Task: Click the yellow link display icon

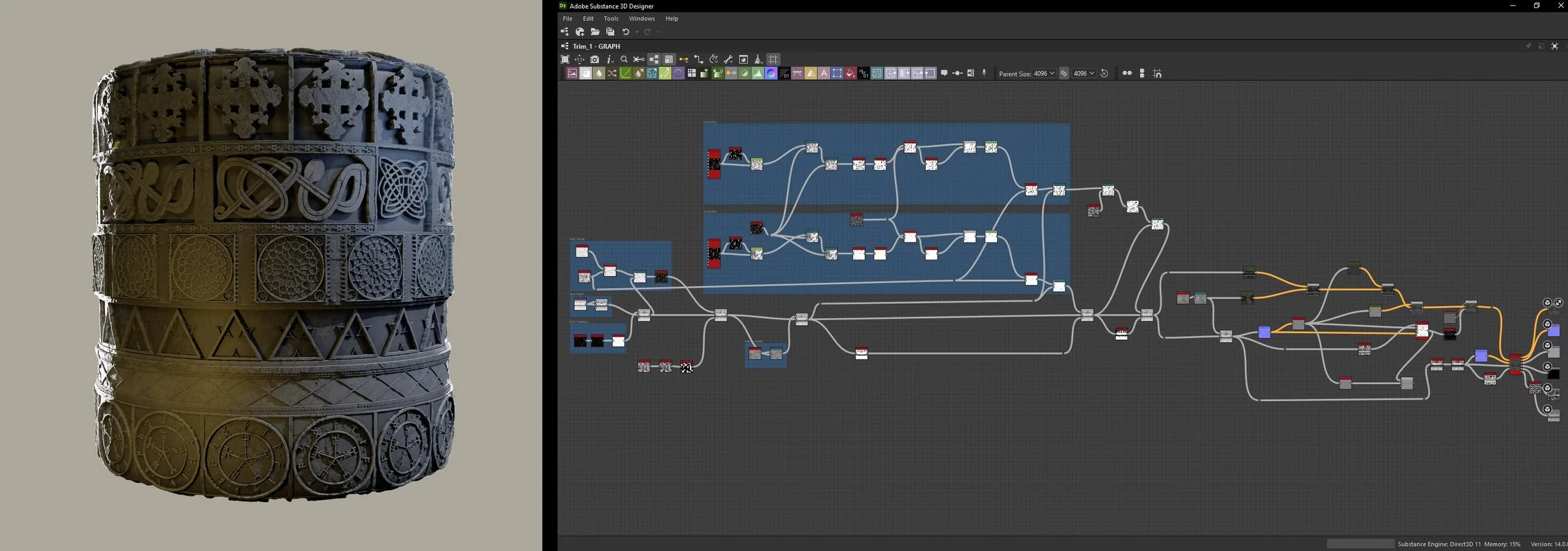Action: tap(684, 59)
